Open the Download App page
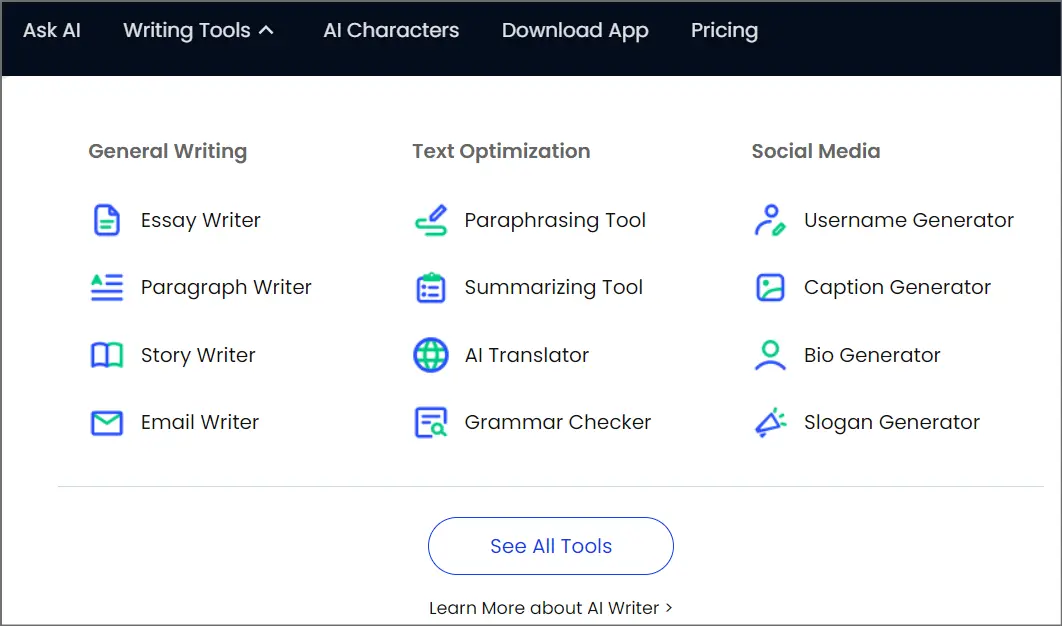Image resolution: width=1062 pixels, height=626 pixels. pyautogui.click(x=575, y=30)
